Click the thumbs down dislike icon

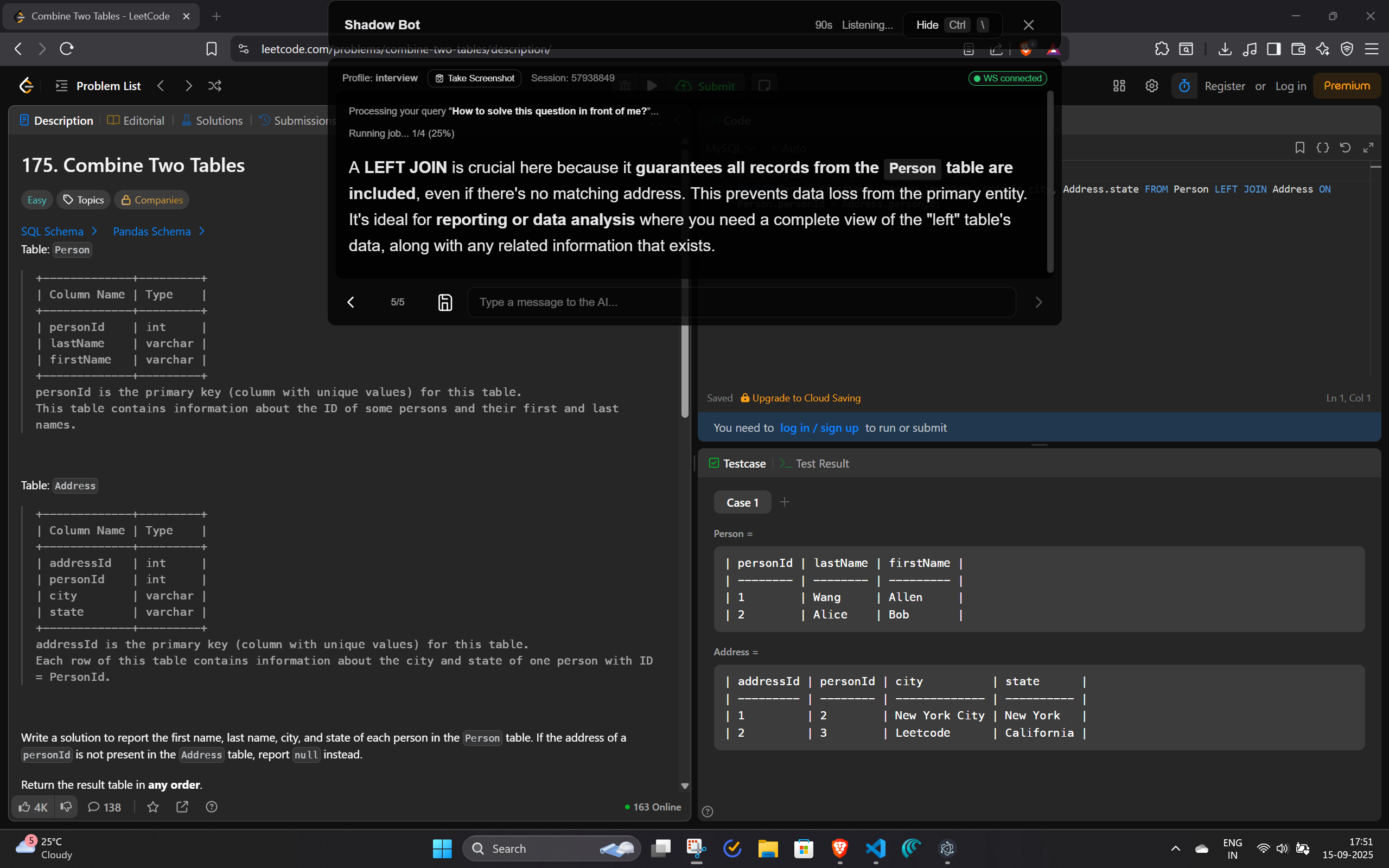tap(66, 807)
